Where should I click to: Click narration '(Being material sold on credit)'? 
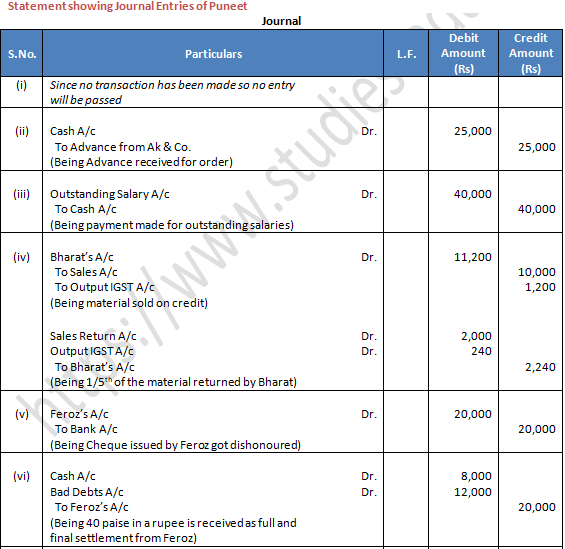[x=129, y=303]
